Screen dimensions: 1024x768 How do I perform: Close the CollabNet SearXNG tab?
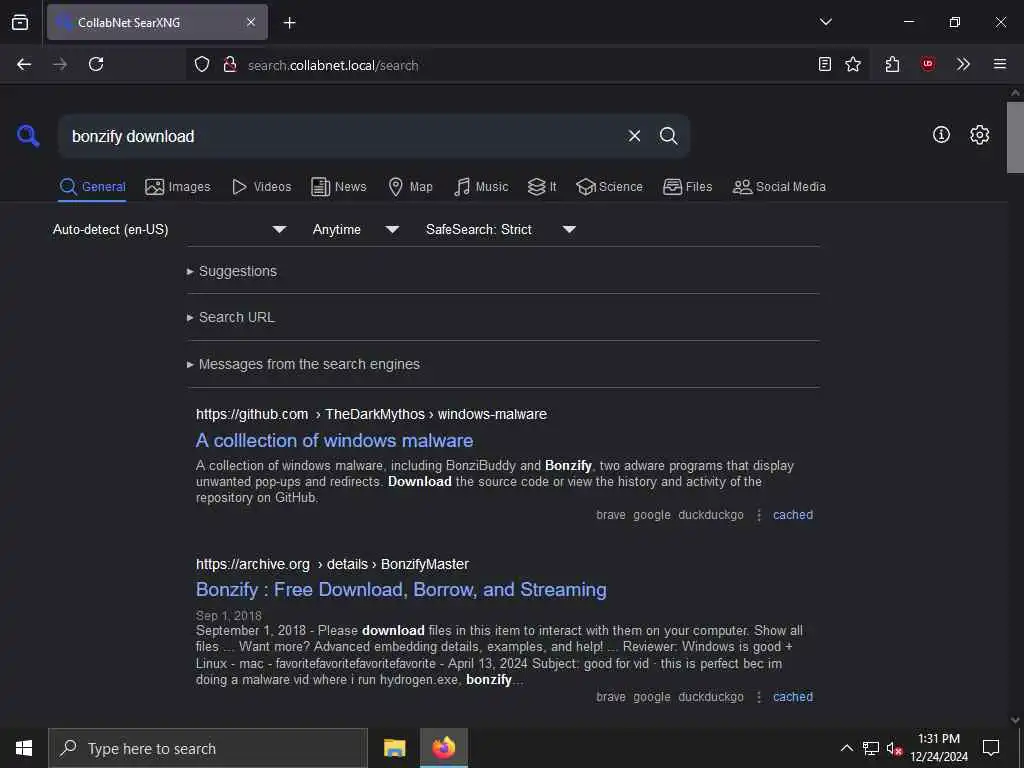[x=251, y=22]
